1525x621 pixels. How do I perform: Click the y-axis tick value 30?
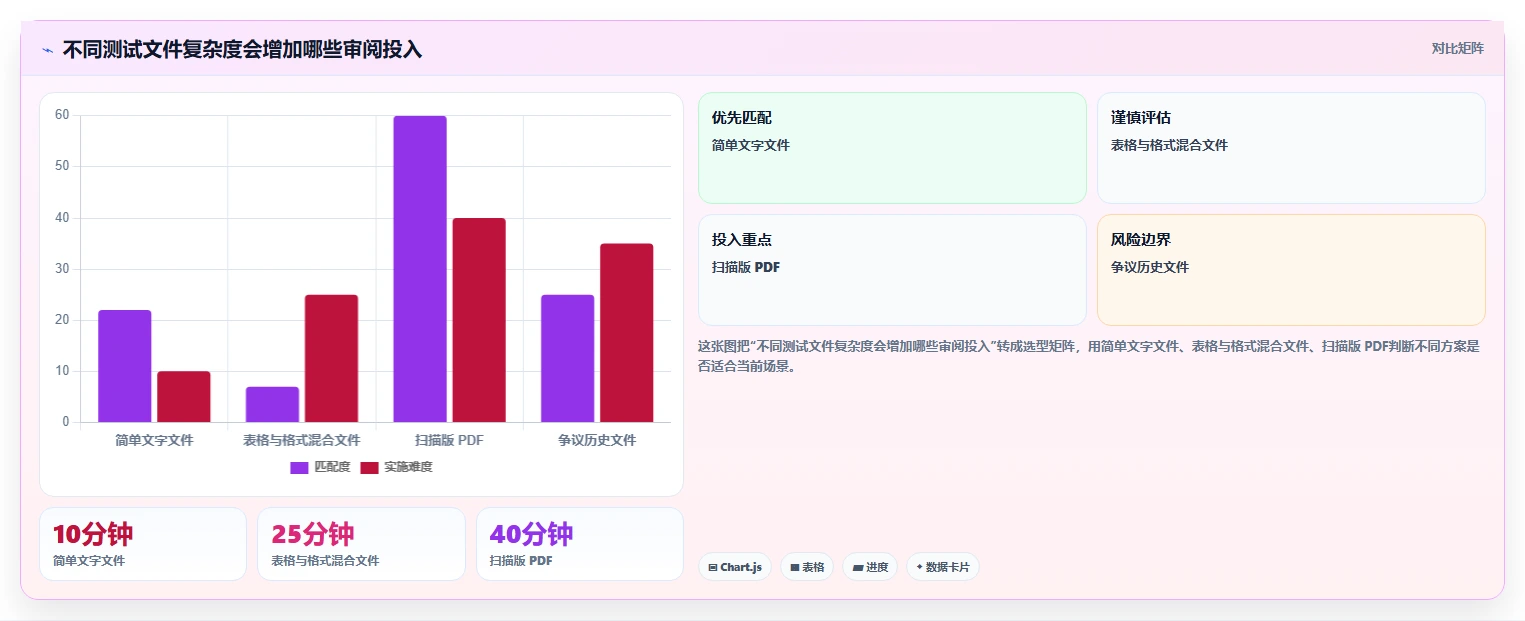pyautogui.click(x=62, y=269)
